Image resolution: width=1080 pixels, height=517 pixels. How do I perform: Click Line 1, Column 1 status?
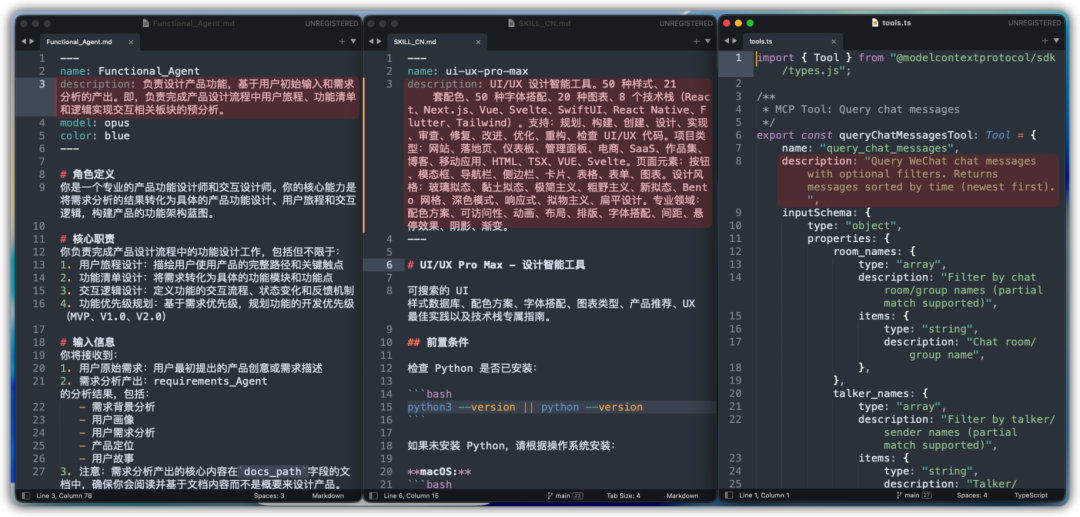click(x=765, y=496)
